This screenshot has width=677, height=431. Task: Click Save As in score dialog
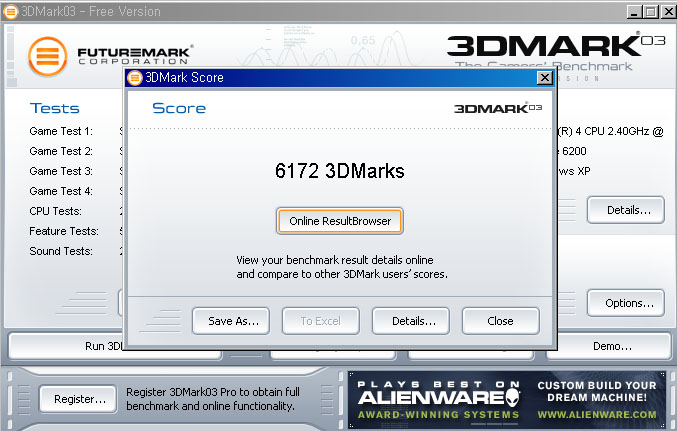click(x=231, y=321)
